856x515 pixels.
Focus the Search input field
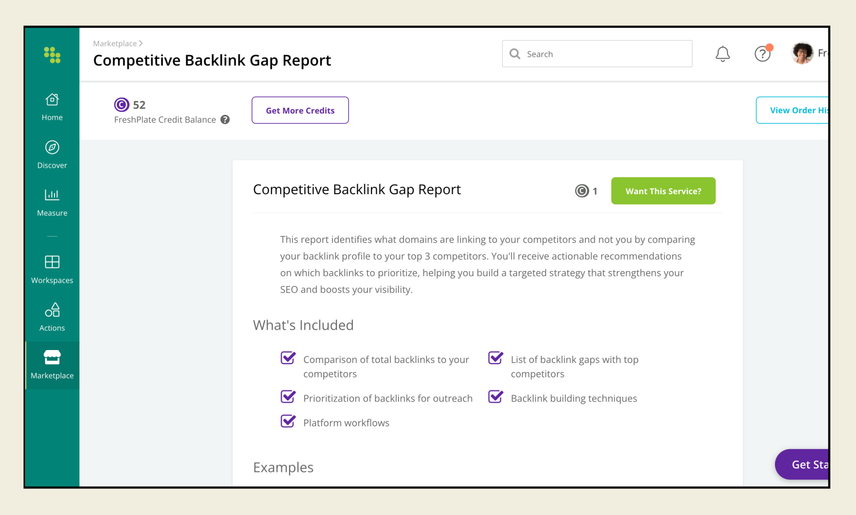pyautogui.click(x=597, y=54)
